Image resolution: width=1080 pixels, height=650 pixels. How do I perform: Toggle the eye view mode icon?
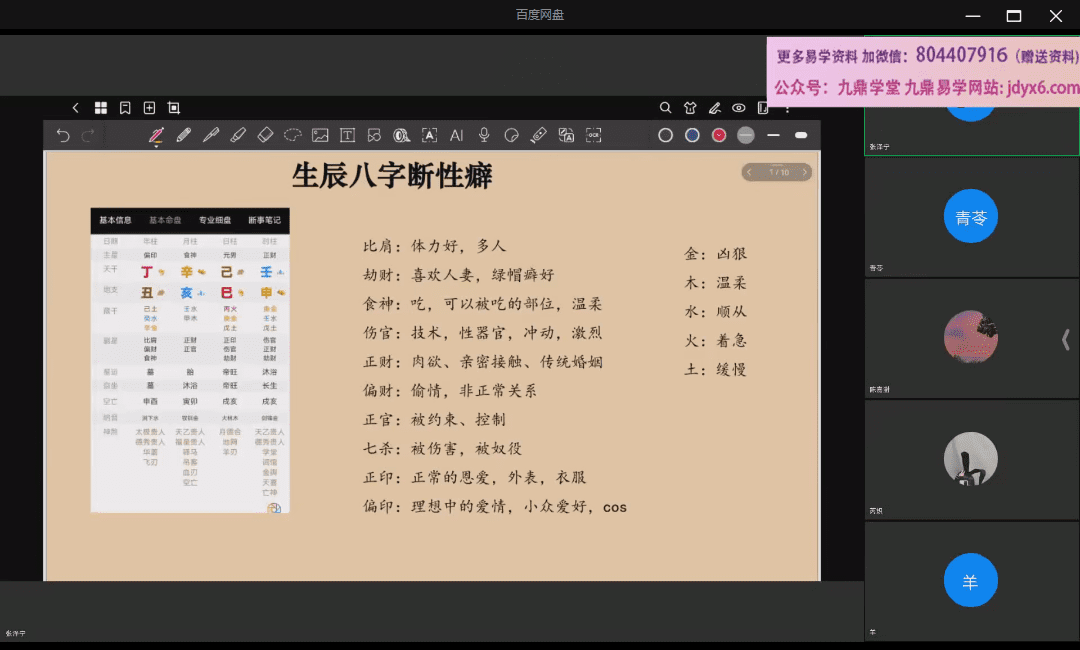coord(739,108)
